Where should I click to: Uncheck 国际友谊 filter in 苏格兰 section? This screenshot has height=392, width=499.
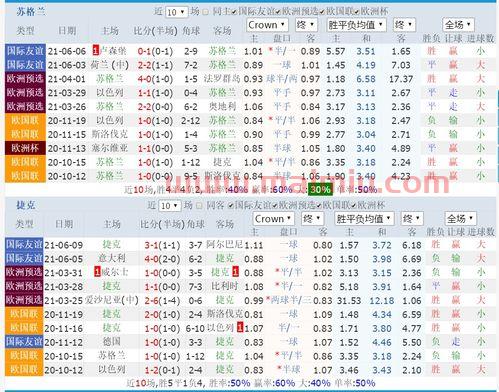tap(234, 12)
